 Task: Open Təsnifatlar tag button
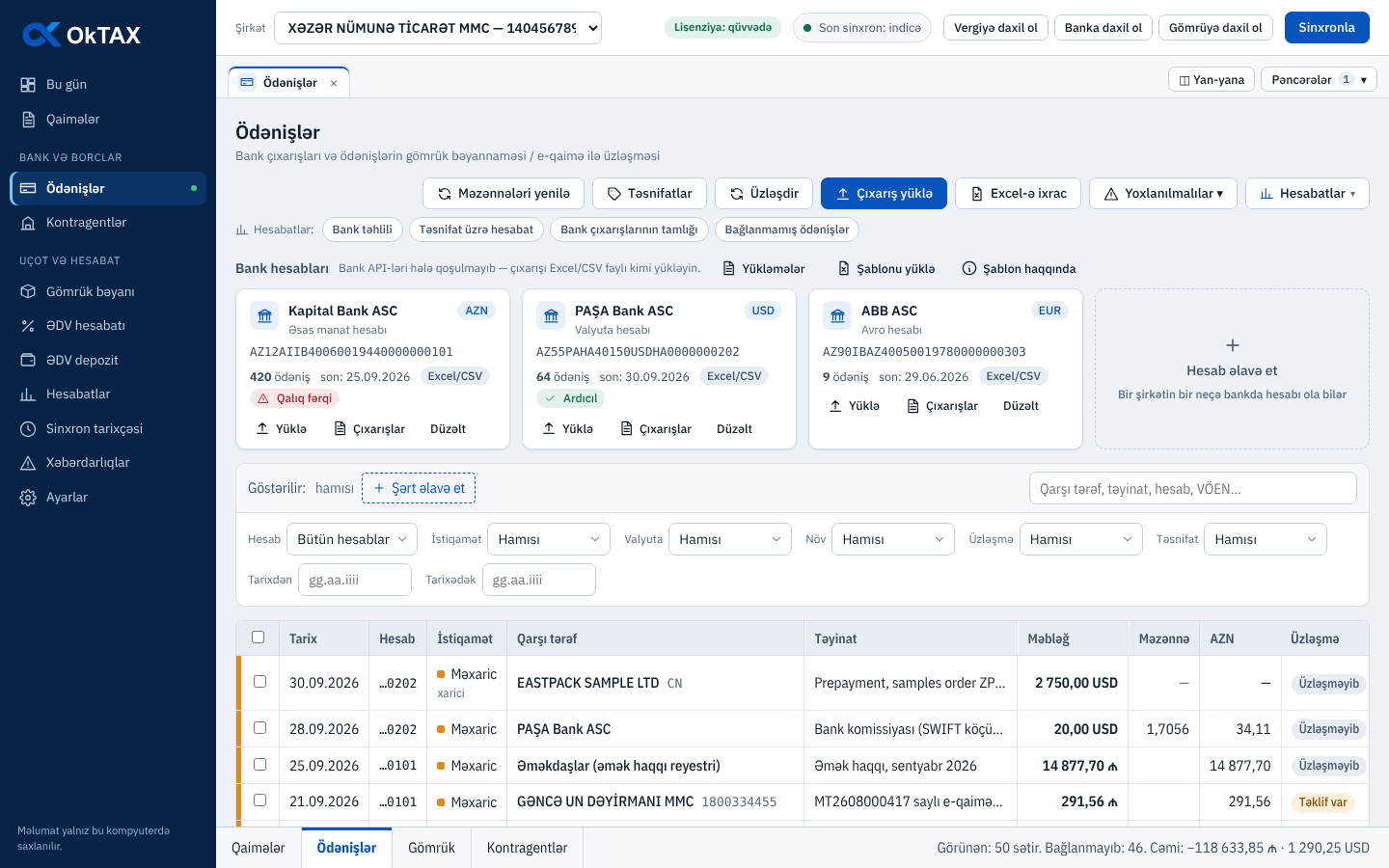point(649,194)
